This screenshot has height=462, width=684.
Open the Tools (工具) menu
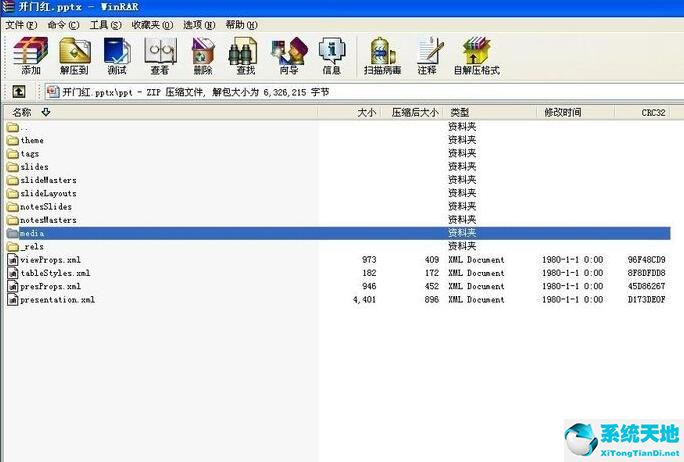(106, 25)
